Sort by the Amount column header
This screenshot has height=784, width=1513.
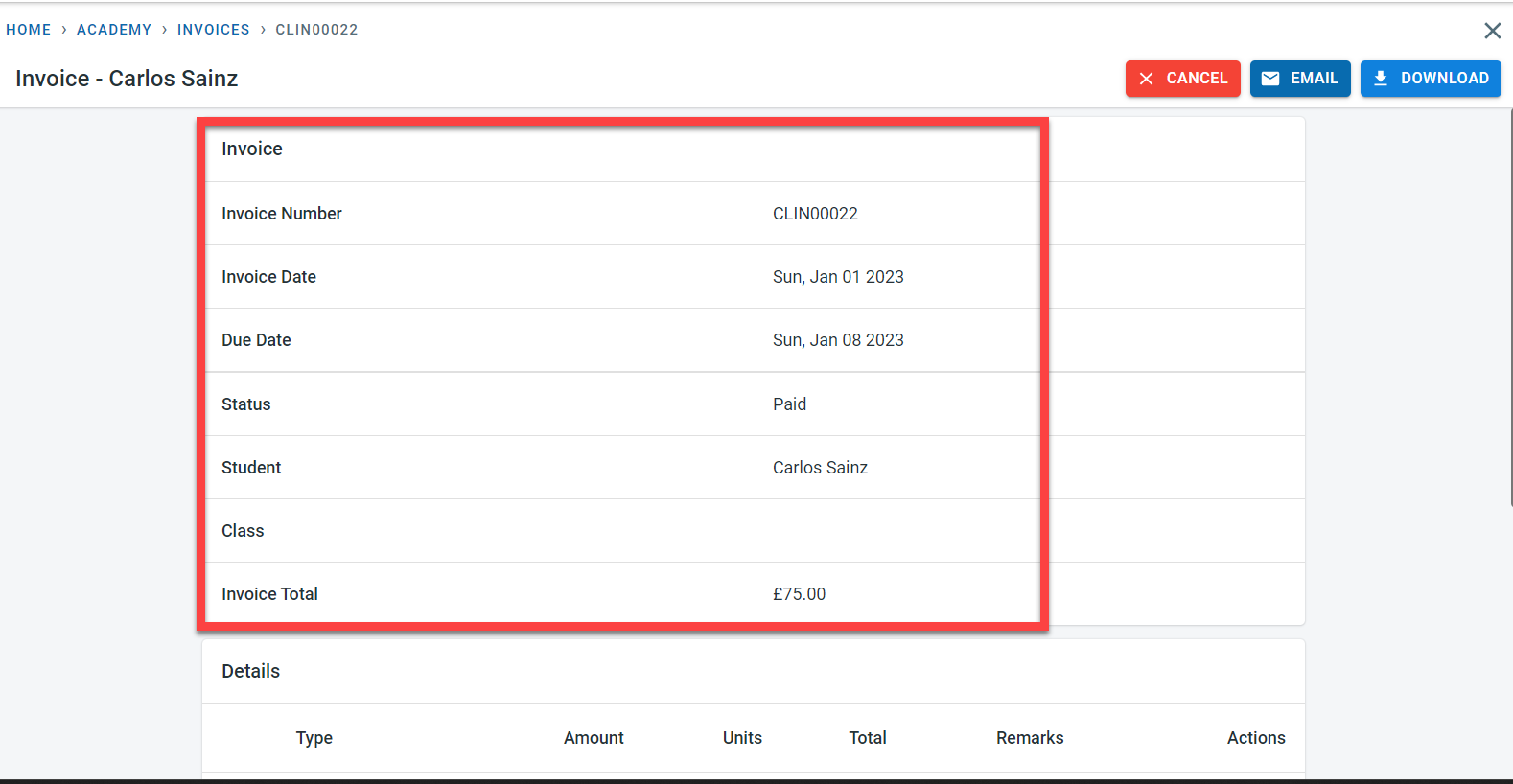594,738
